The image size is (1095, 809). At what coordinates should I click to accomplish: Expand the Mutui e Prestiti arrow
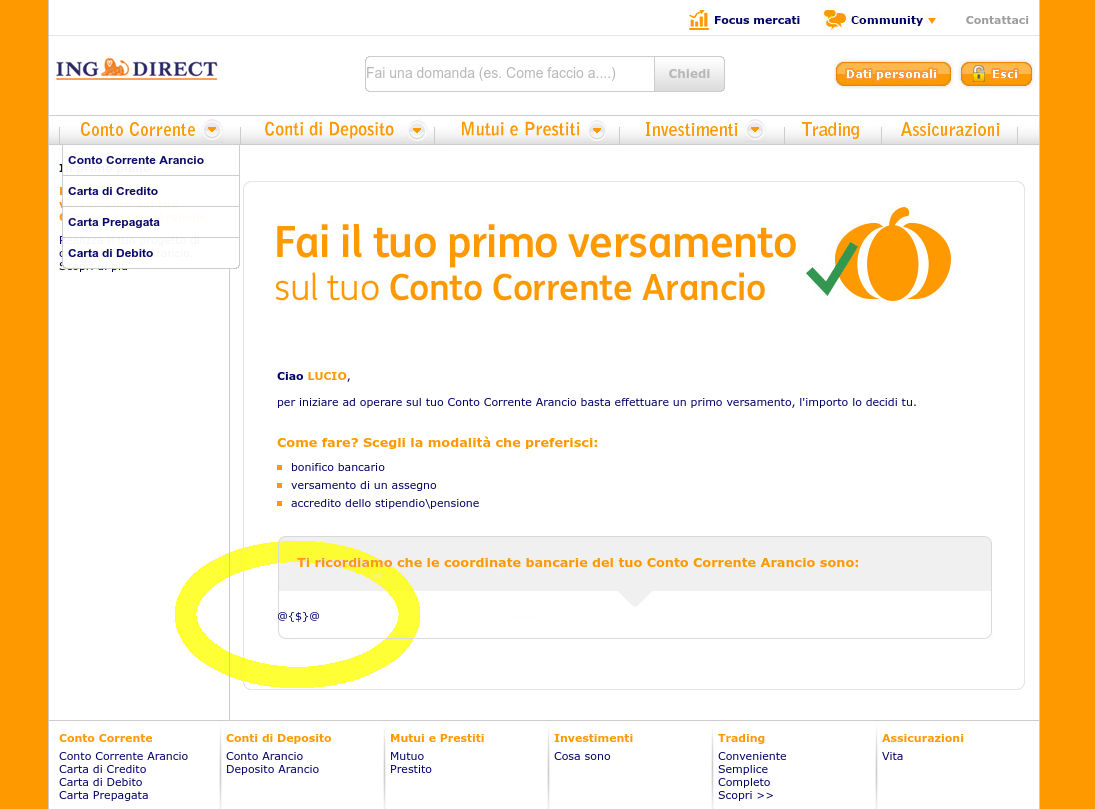click(597, 131)
